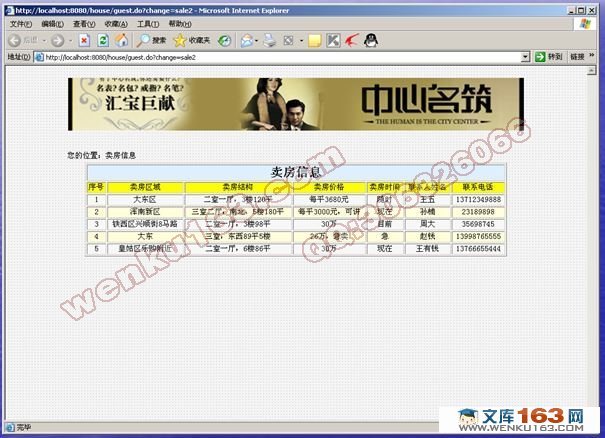
Task: Click the page icon in address bar
Action: coord(39,57)
